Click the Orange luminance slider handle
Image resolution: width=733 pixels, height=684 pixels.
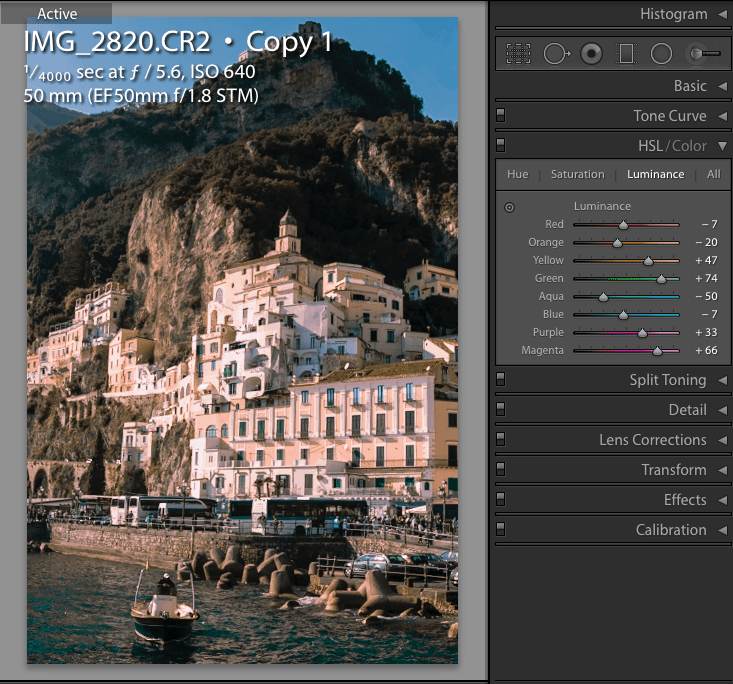click(x=617, y=243)
